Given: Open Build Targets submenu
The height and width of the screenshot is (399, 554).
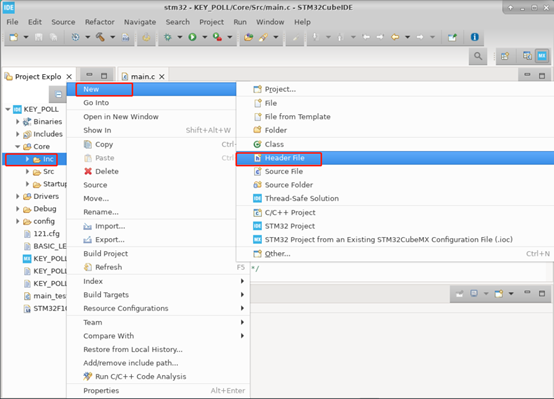Looking at the screenshot, I should click(158, 295).
